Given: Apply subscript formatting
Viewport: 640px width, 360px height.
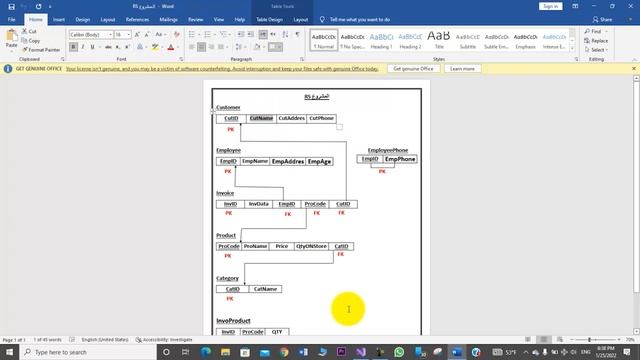Looking at the screenshot, I should pyautogui.click(x=118, y=47).
